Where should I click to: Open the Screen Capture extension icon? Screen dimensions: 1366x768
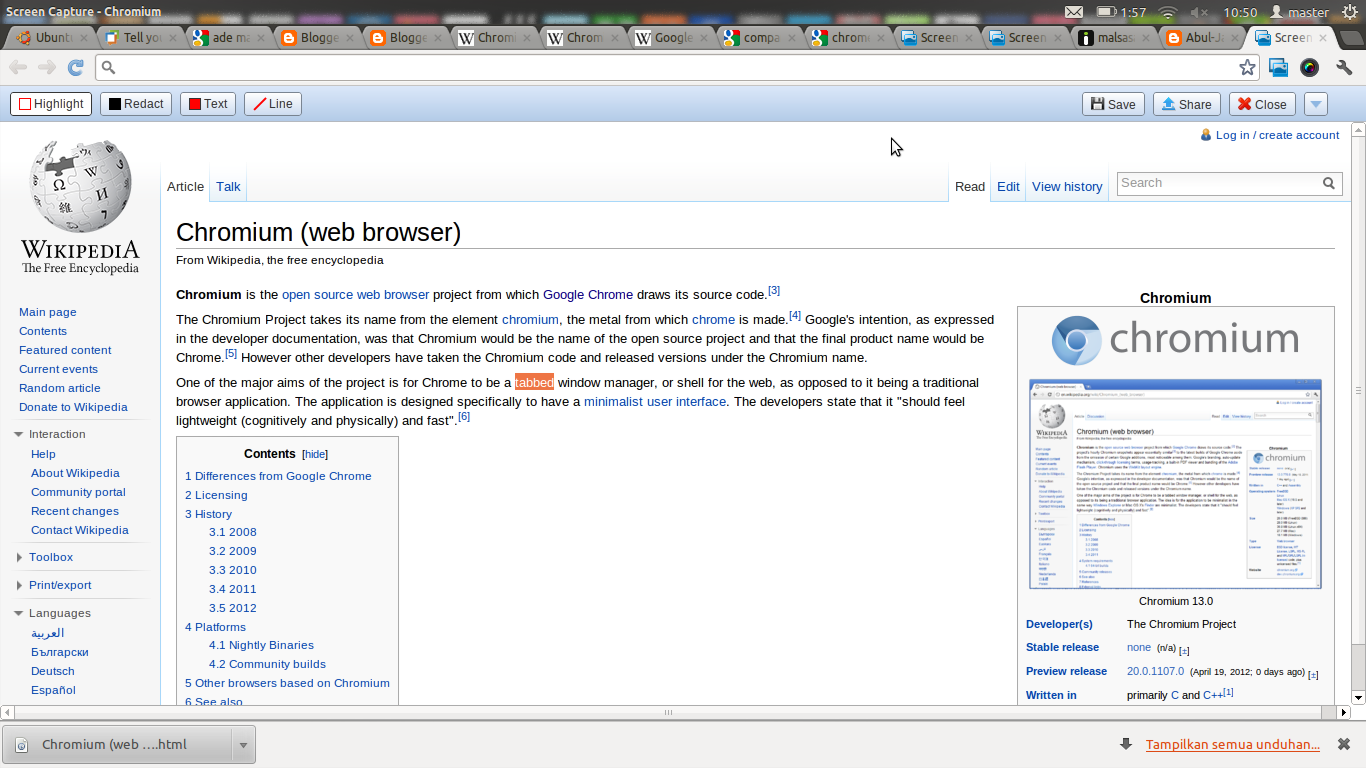click(1278, 67)
